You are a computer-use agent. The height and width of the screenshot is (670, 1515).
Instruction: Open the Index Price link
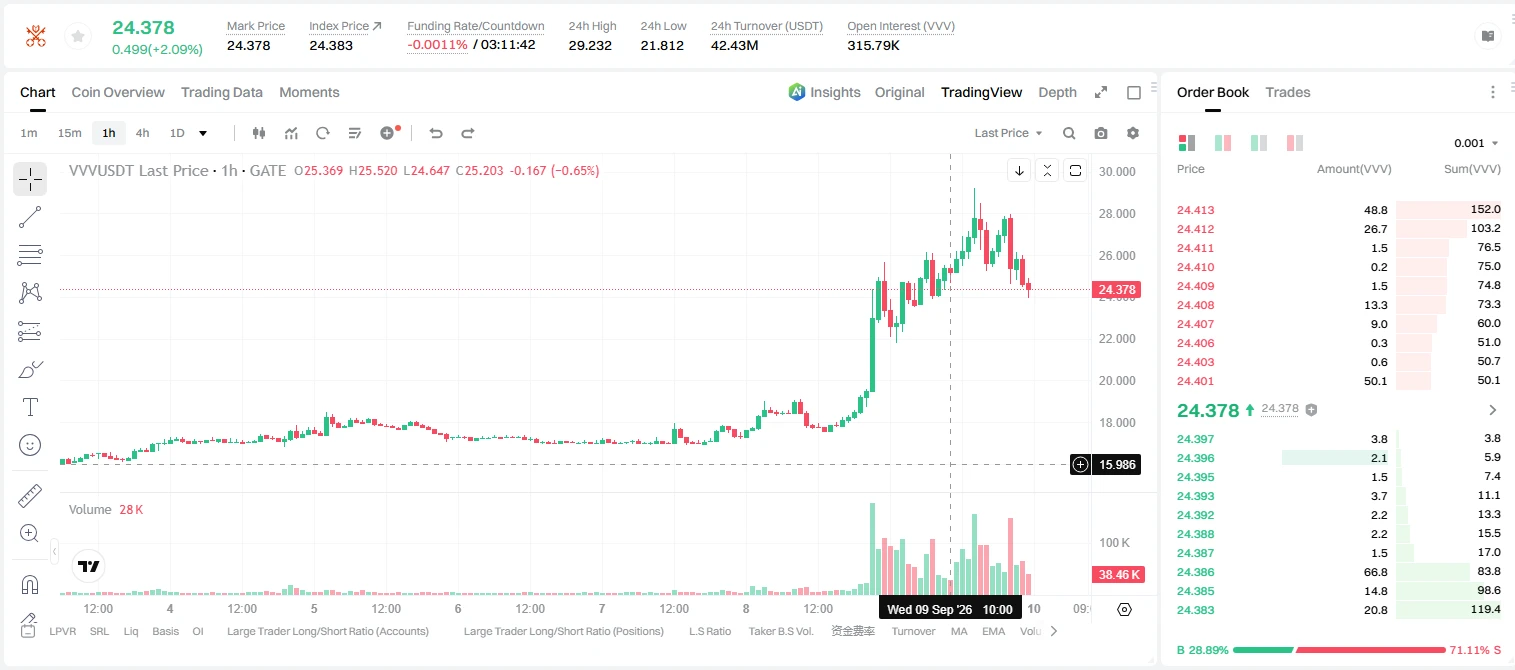(x=345, y=26)
